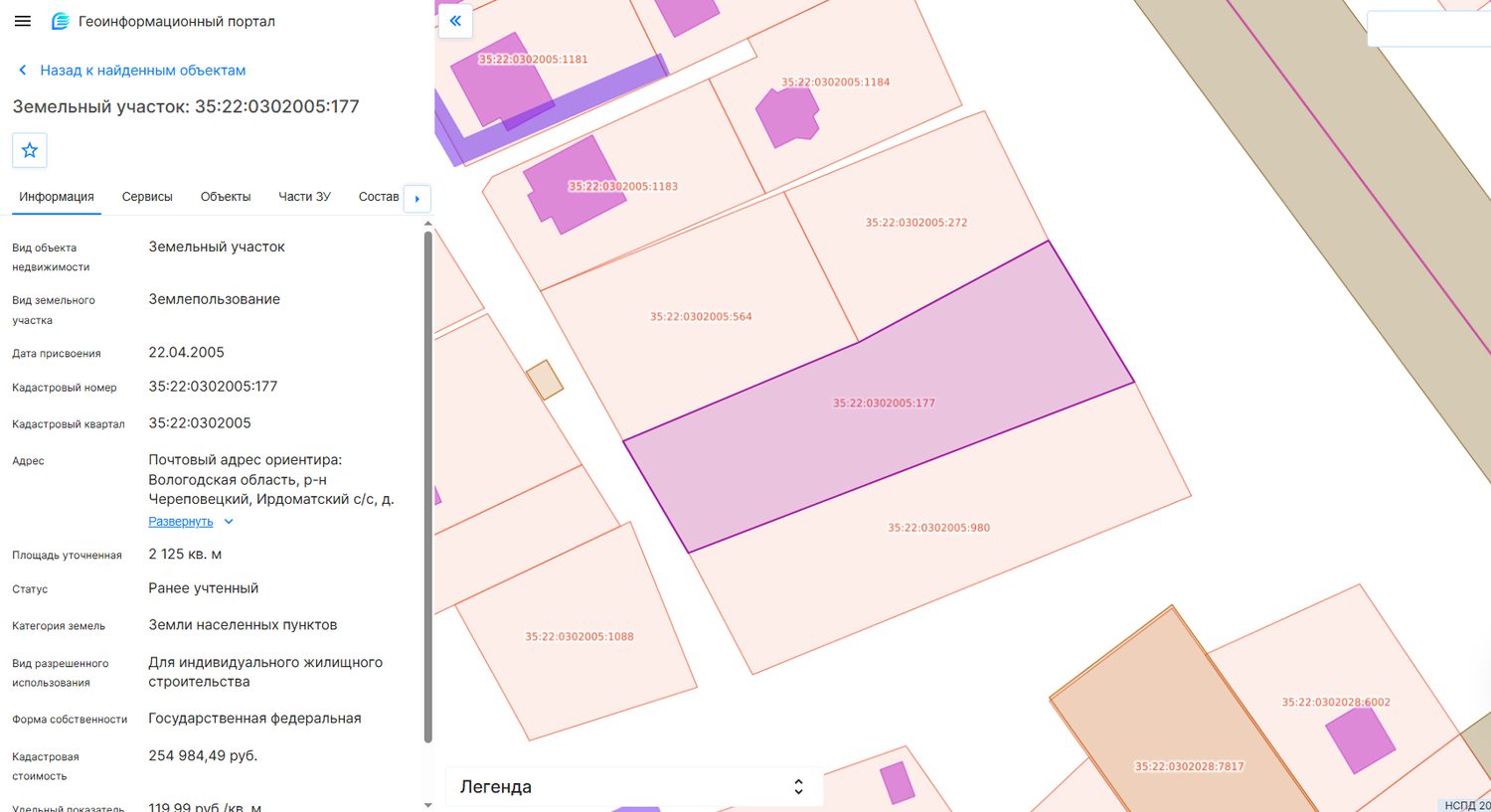
Task: Click cadastral quarter value 35:22:0302005
Action: [x=200, y=423]
